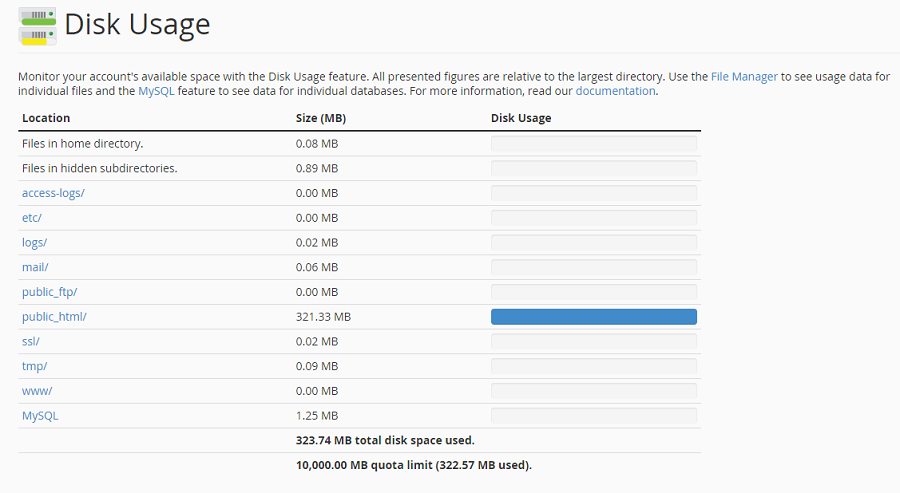Open the tmp/ directory link
Screen dimensions: 900x493
click(34, 366)
